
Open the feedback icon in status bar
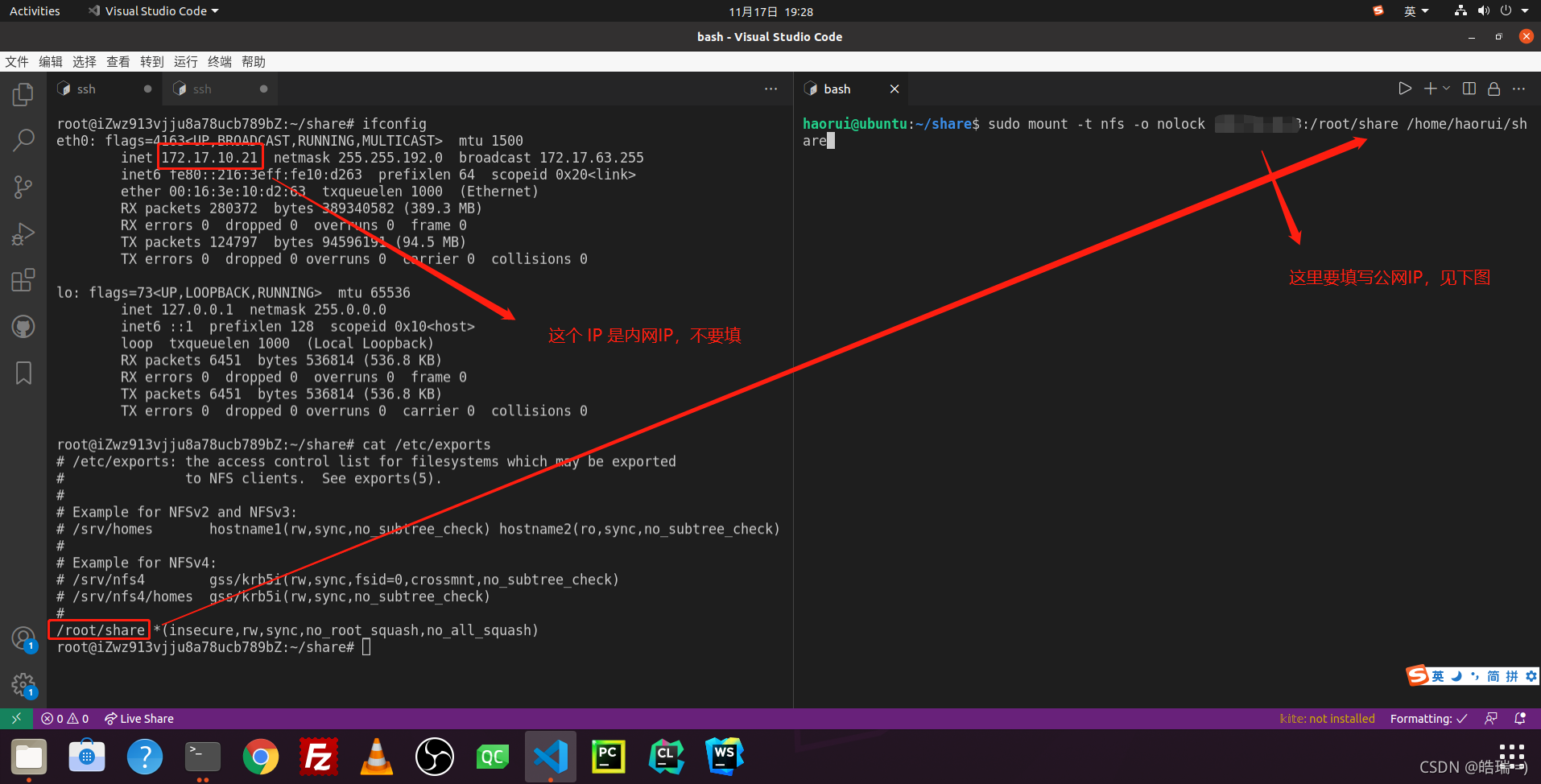[x=1491, y=719]
